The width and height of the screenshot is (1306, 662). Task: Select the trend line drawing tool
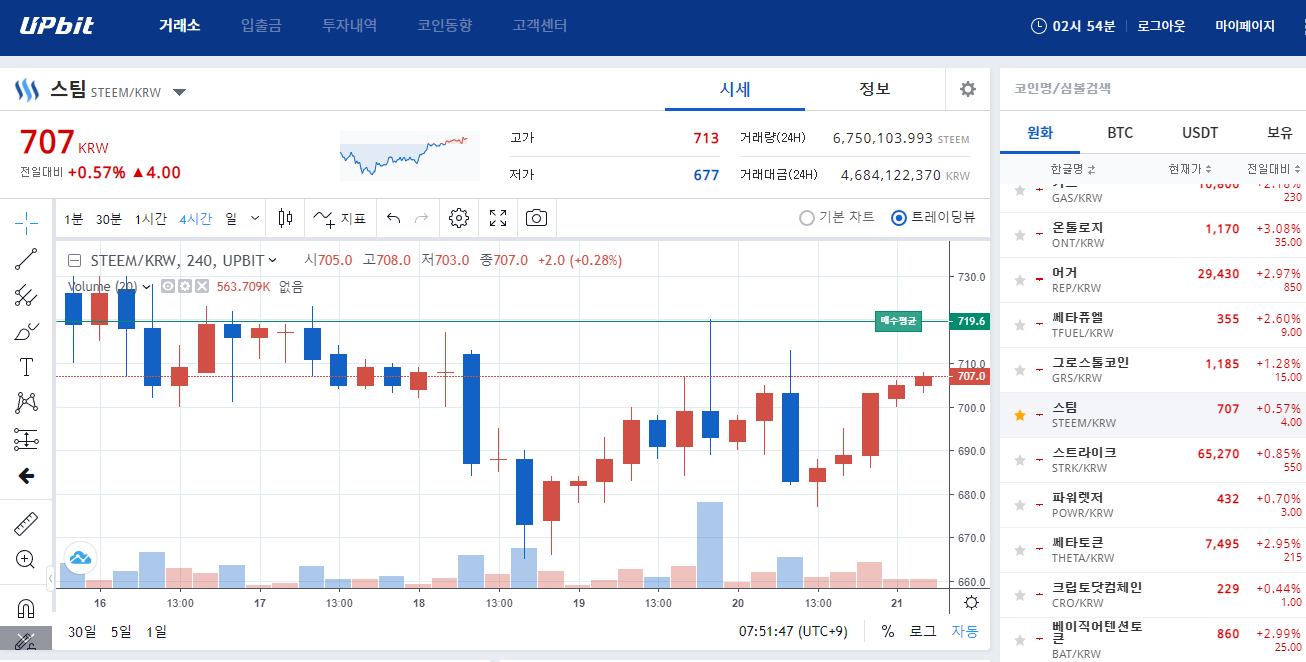(x=26, y=259)
